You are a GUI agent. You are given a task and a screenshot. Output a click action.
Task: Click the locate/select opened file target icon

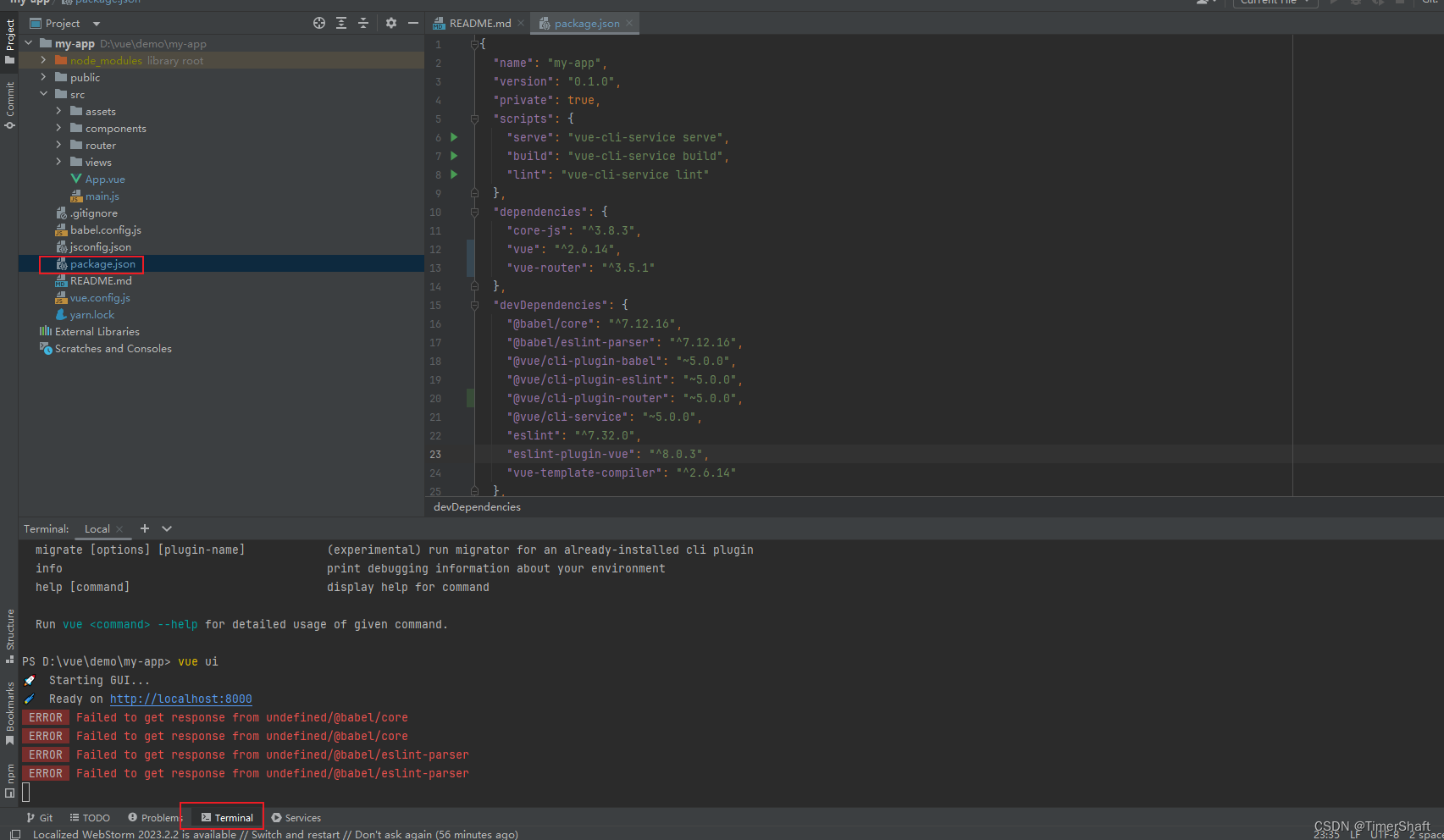pos(319,23)
